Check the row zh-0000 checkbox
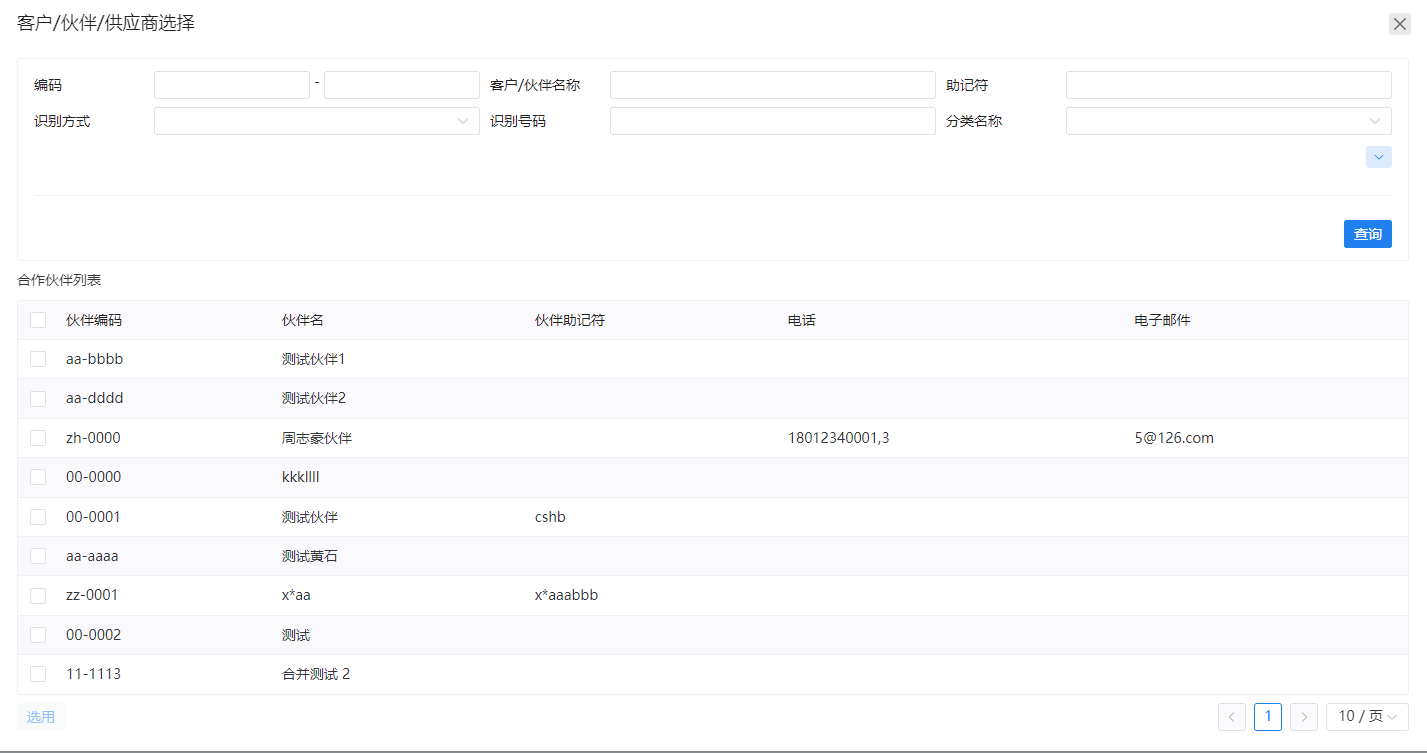Image resolution: width=1427 pixels, height=753 pixels. [38, 438]
